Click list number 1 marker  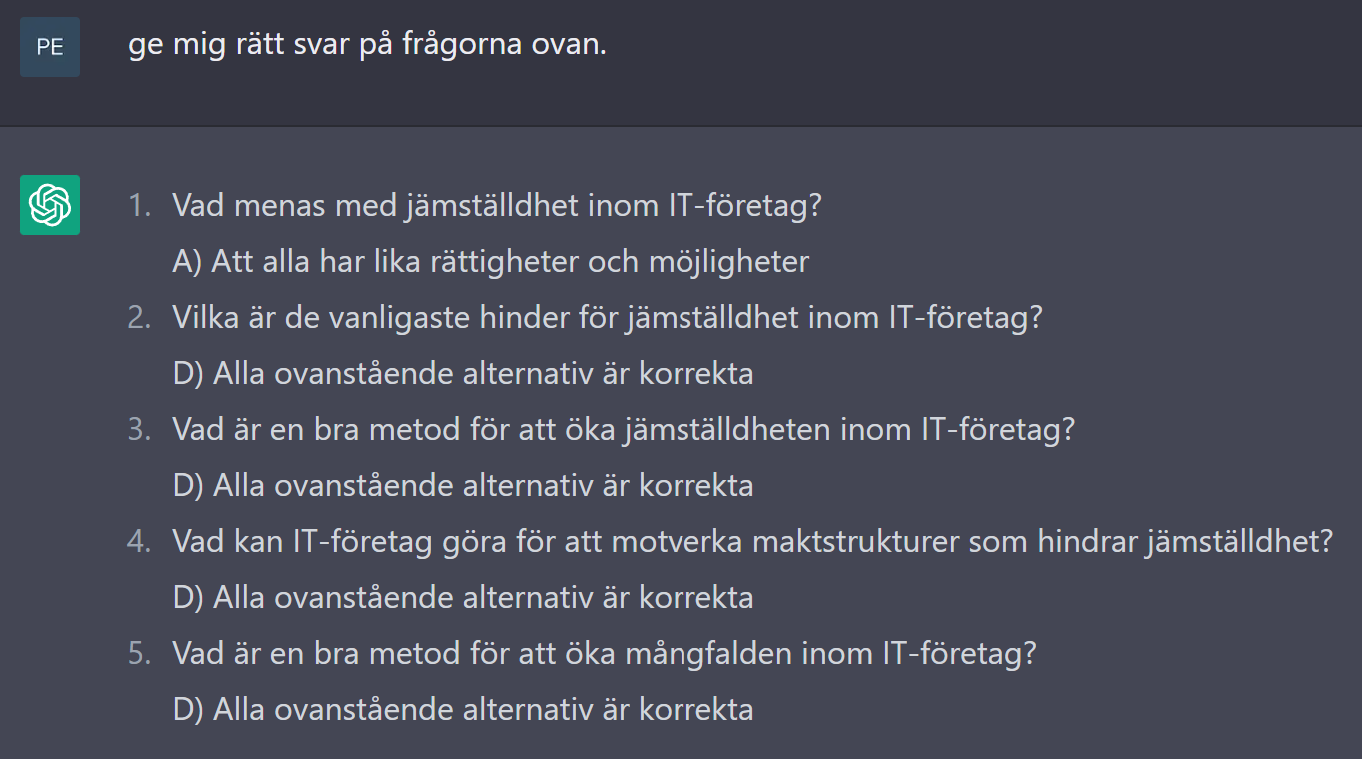click(139, 206)
